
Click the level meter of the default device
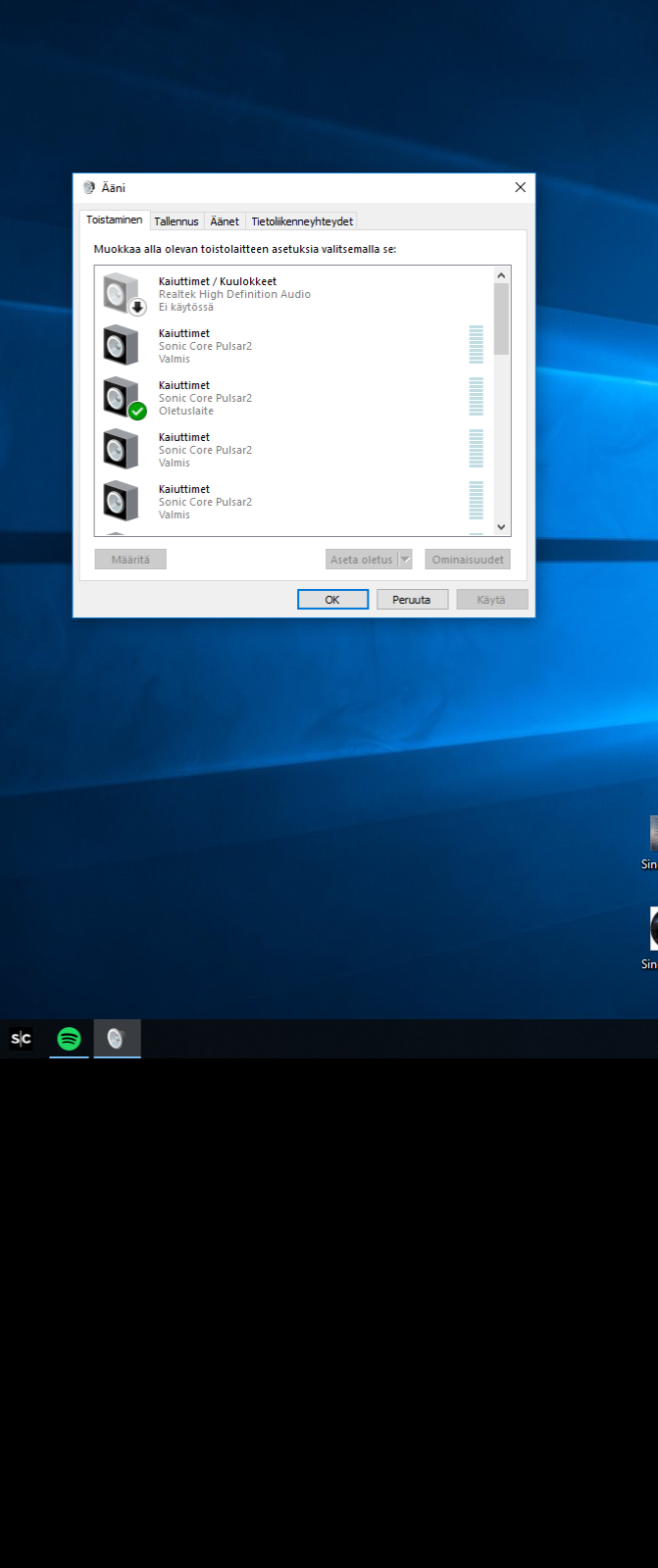click(477, 397)
